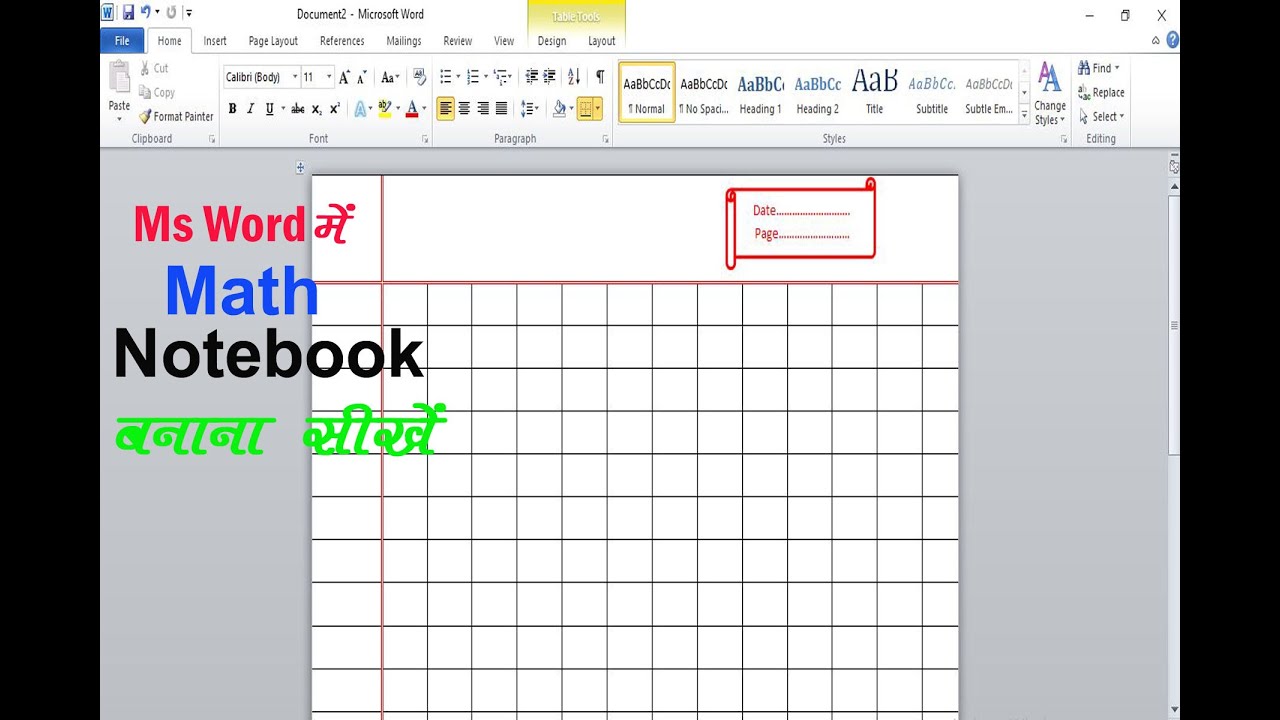Apply the Title style
The image size is (1280, 720).
[x=875, y=93]
